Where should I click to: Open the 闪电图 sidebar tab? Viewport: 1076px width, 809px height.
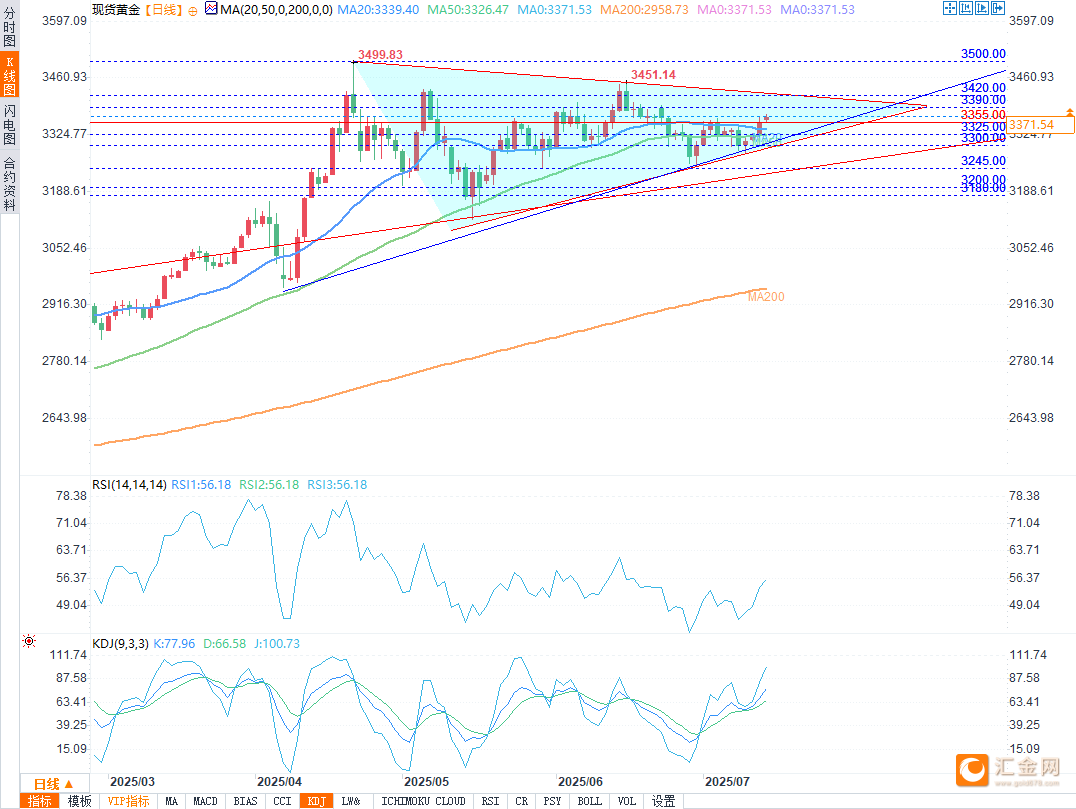coord(10,125)
